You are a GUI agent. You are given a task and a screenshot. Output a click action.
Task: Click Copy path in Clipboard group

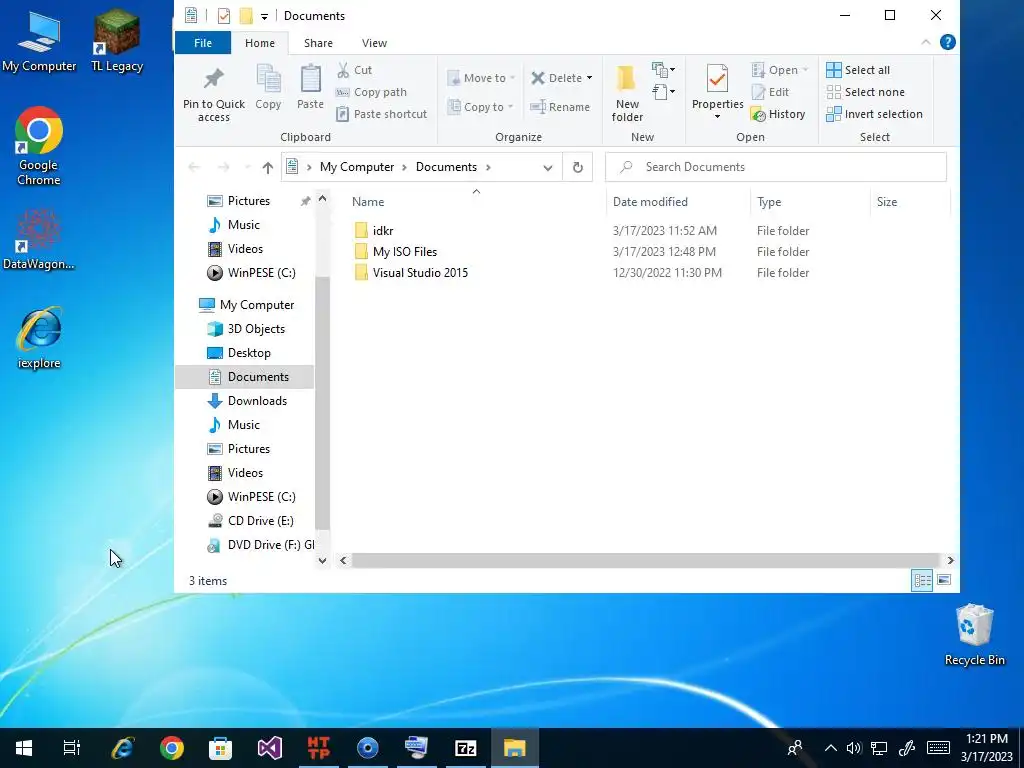[x=371, y=92]
